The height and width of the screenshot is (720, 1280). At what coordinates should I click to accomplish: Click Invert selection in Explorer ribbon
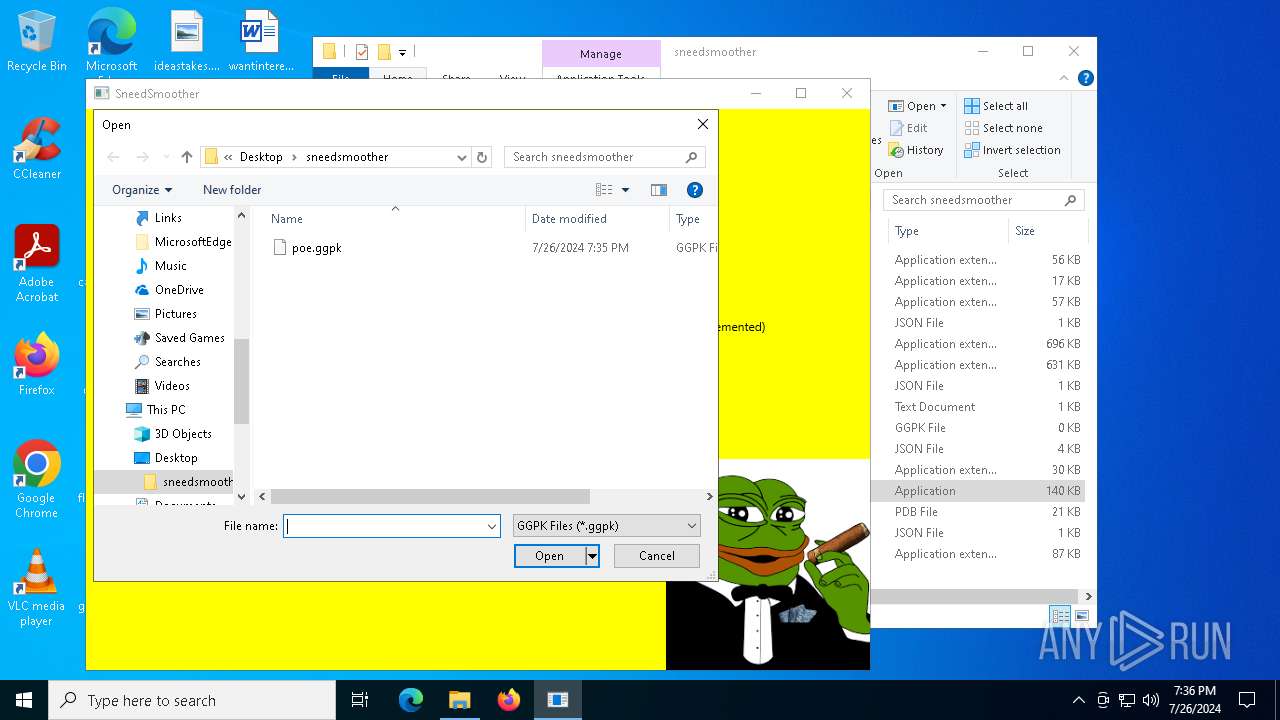1012,150
